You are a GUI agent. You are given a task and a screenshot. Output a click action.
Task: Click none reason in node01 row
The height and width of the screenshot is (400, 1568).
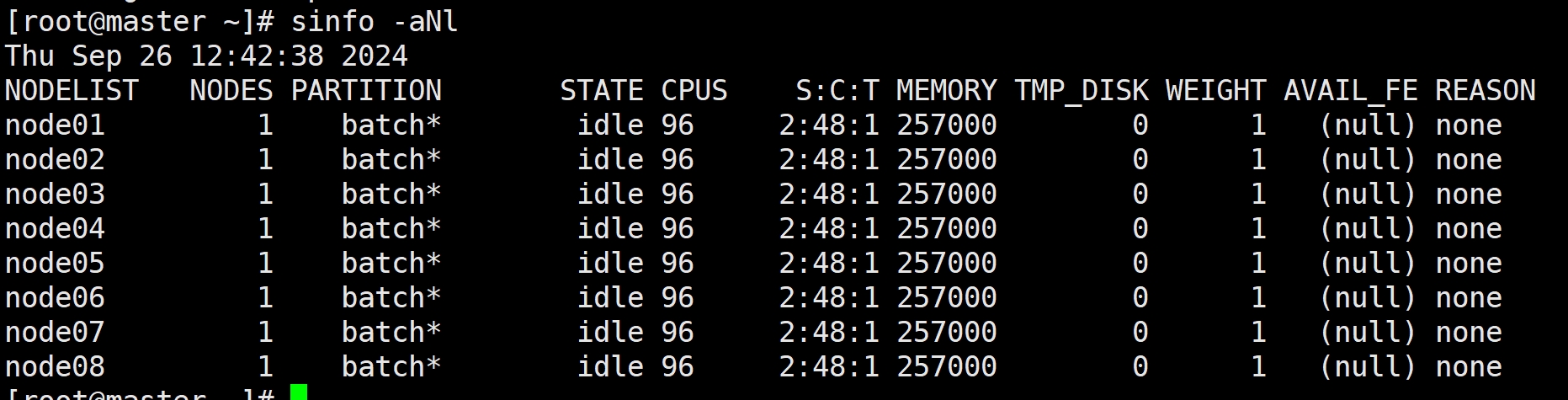click(x=1469, y=125)
